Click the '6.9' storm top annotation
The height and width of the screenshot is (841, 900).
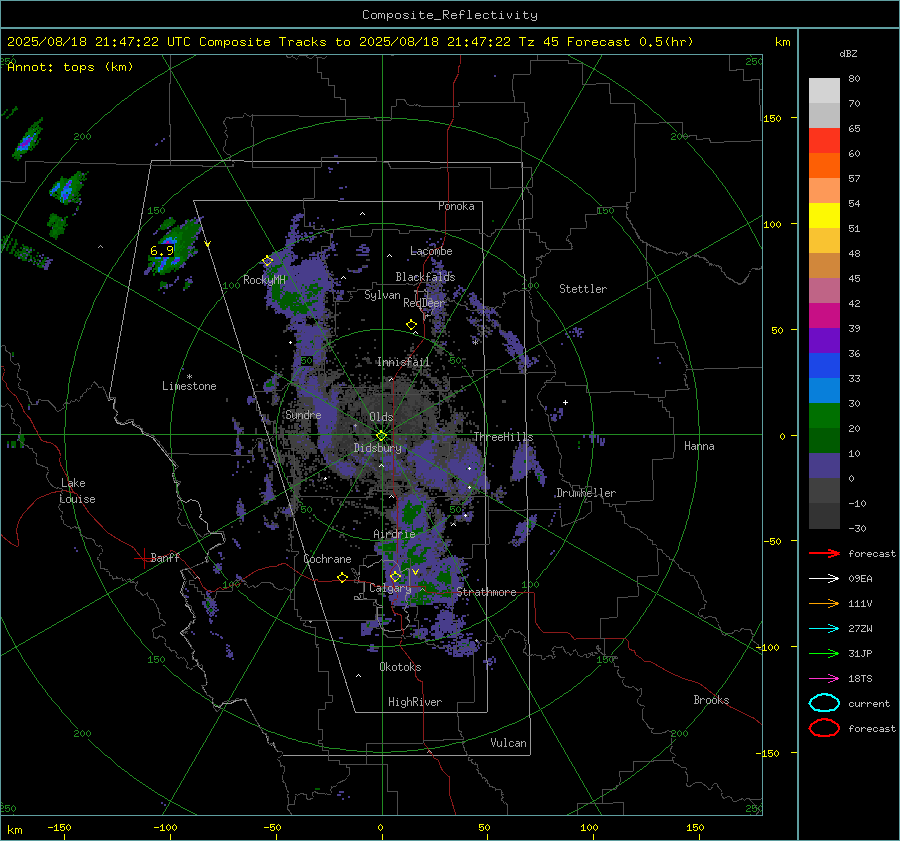click(x=162, y=251)
